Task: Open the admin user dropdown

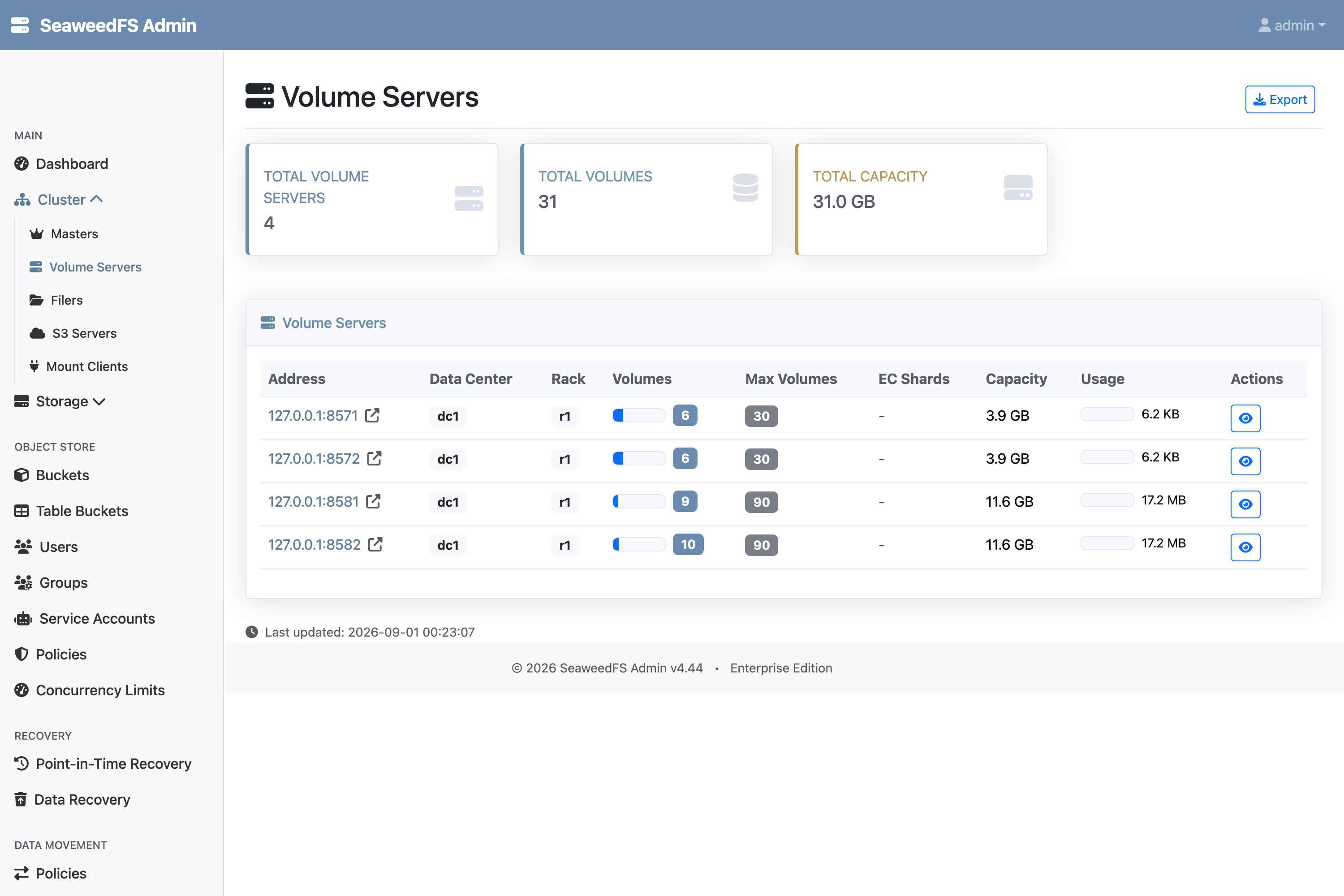Action: tap(1292, 25)
